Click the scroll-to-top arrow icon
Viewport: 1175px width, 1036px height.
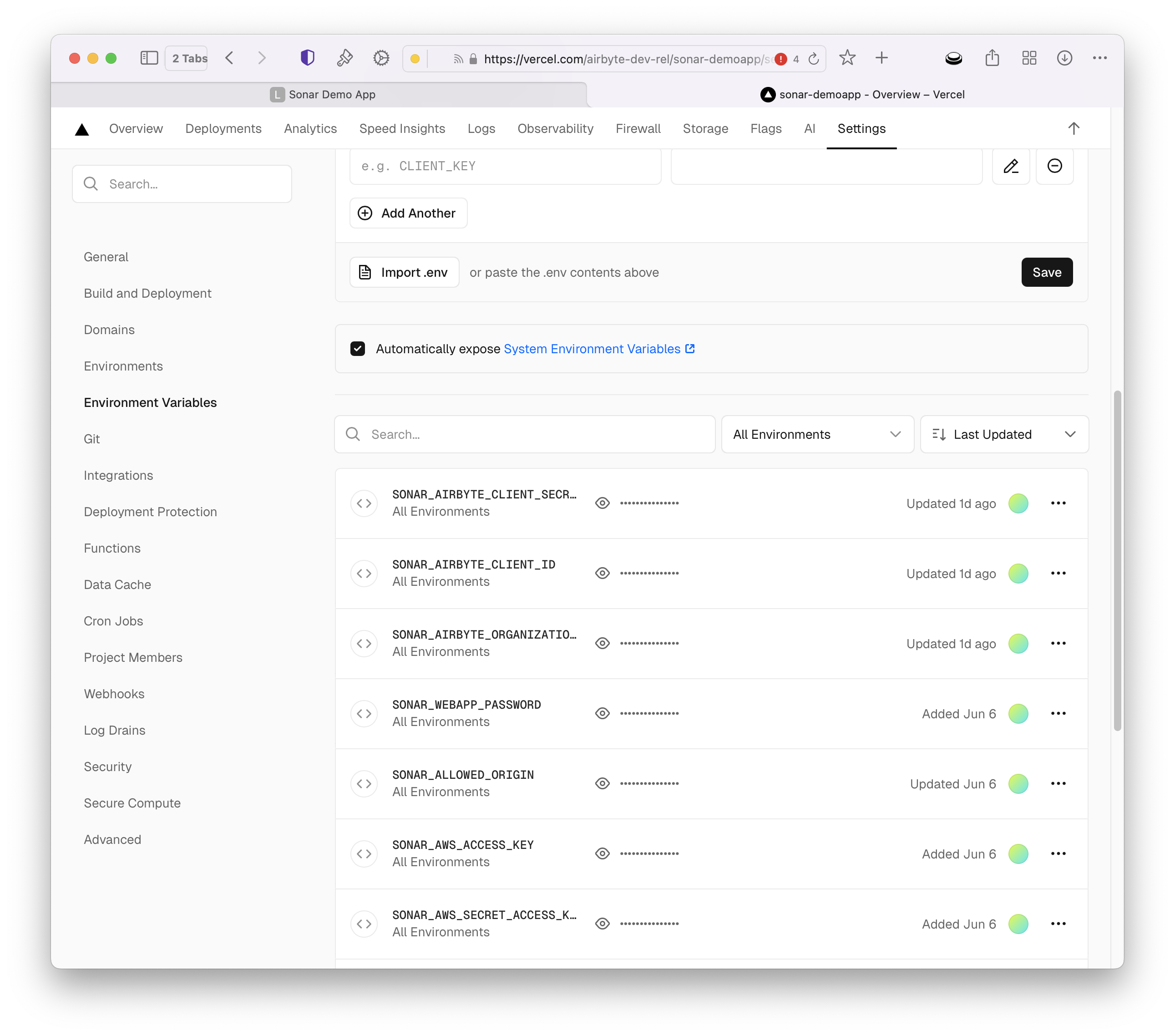(1073, 129)
